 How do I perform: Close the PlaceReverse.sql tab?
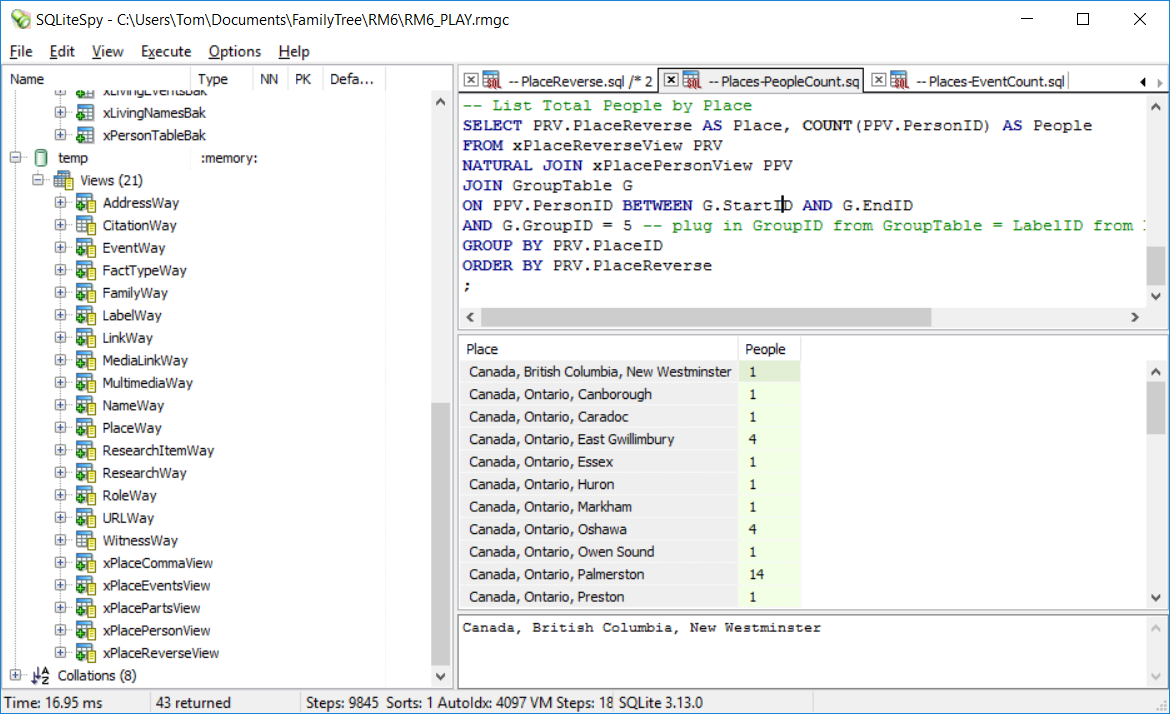(471, 80)
